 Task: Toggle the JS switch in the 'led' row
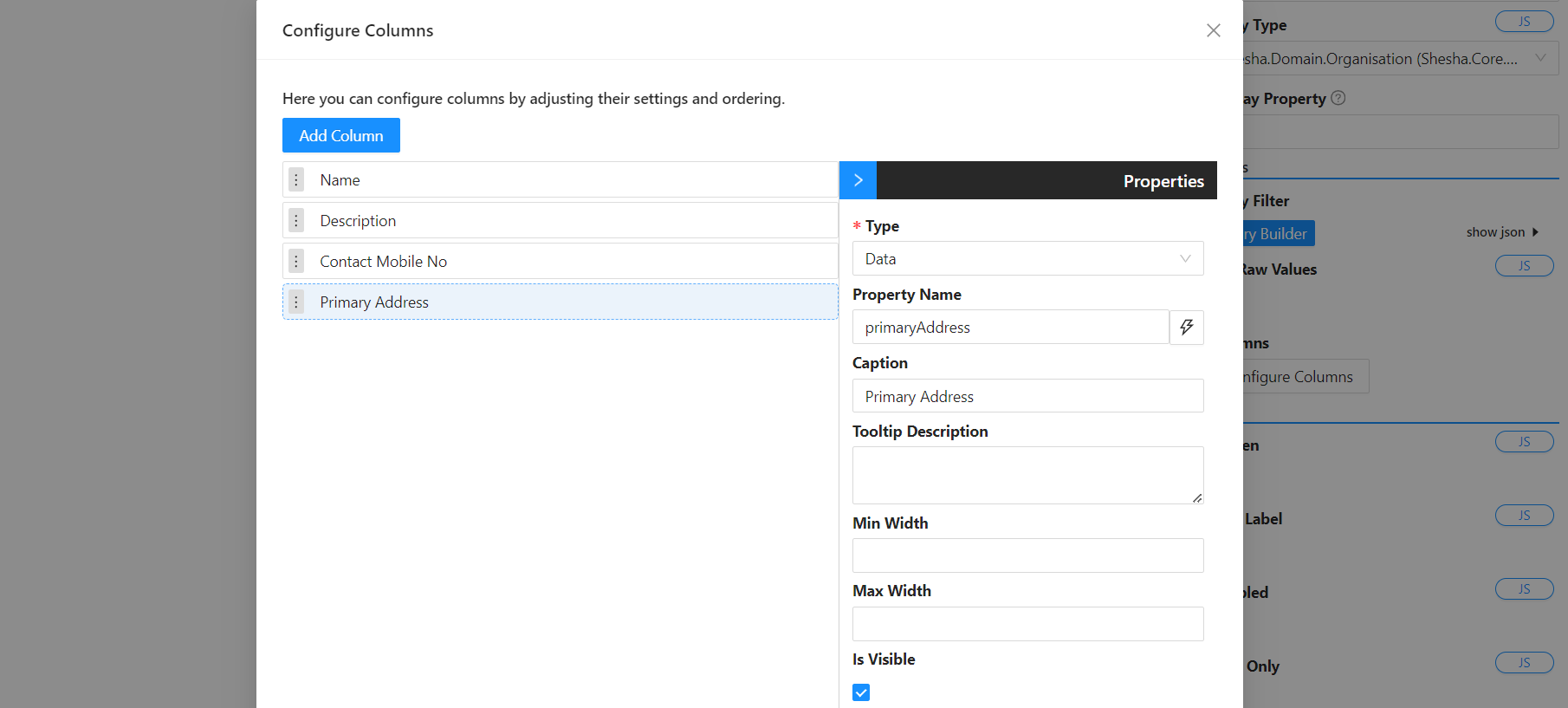point(1525,589)
